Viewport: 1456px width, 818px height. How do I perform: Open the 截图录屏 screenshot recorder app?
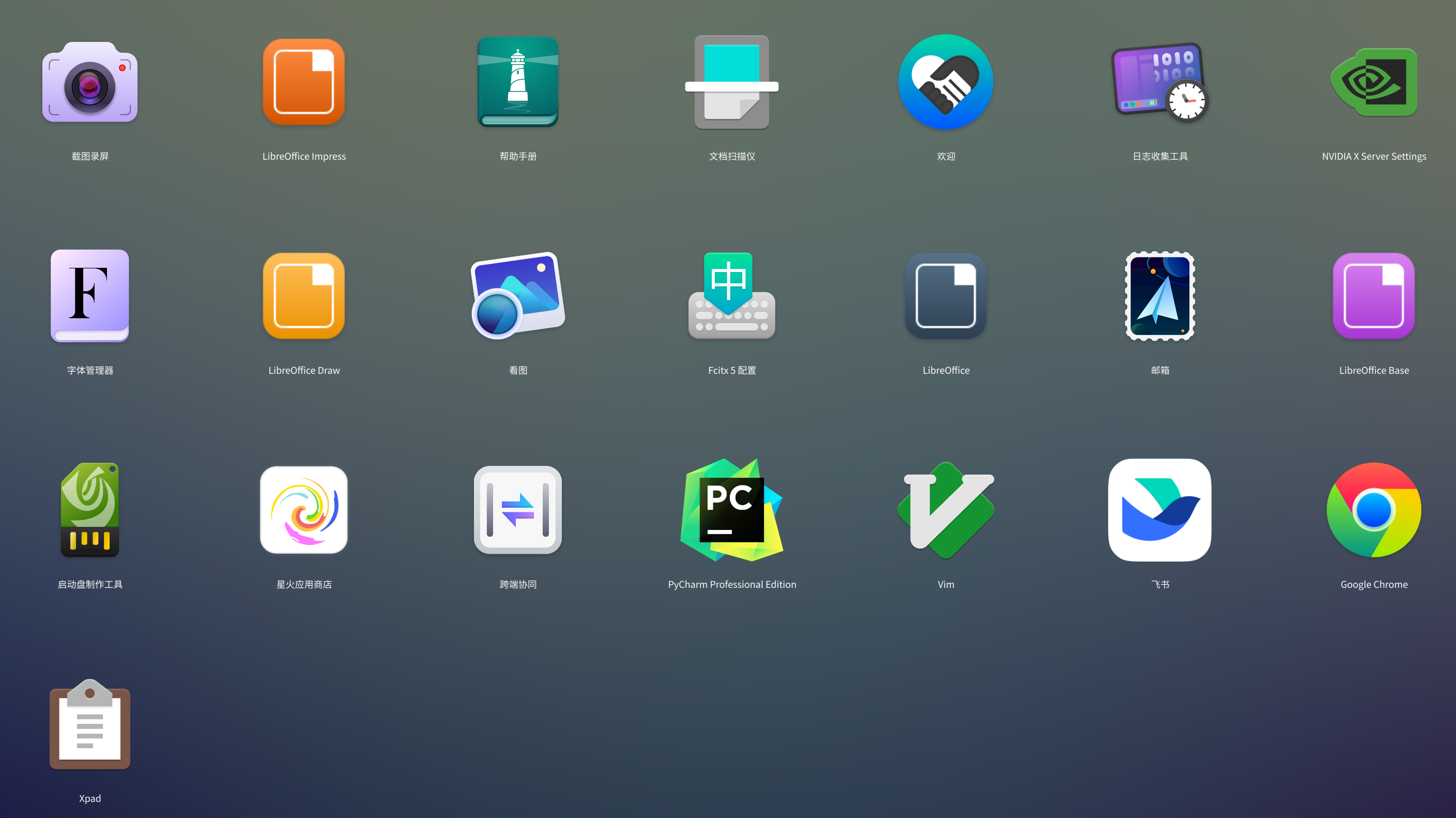[90, 83]
